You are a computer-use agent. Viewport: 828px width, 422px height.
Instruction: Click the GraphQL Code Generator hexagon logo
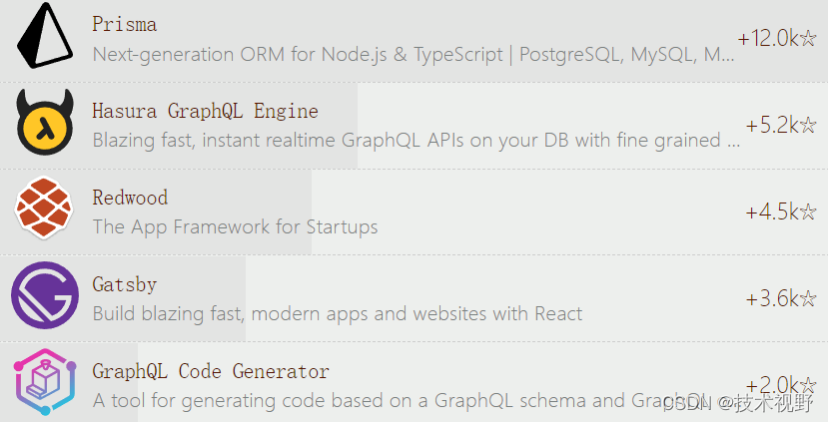pyautogui.click(x=45, y=382)
